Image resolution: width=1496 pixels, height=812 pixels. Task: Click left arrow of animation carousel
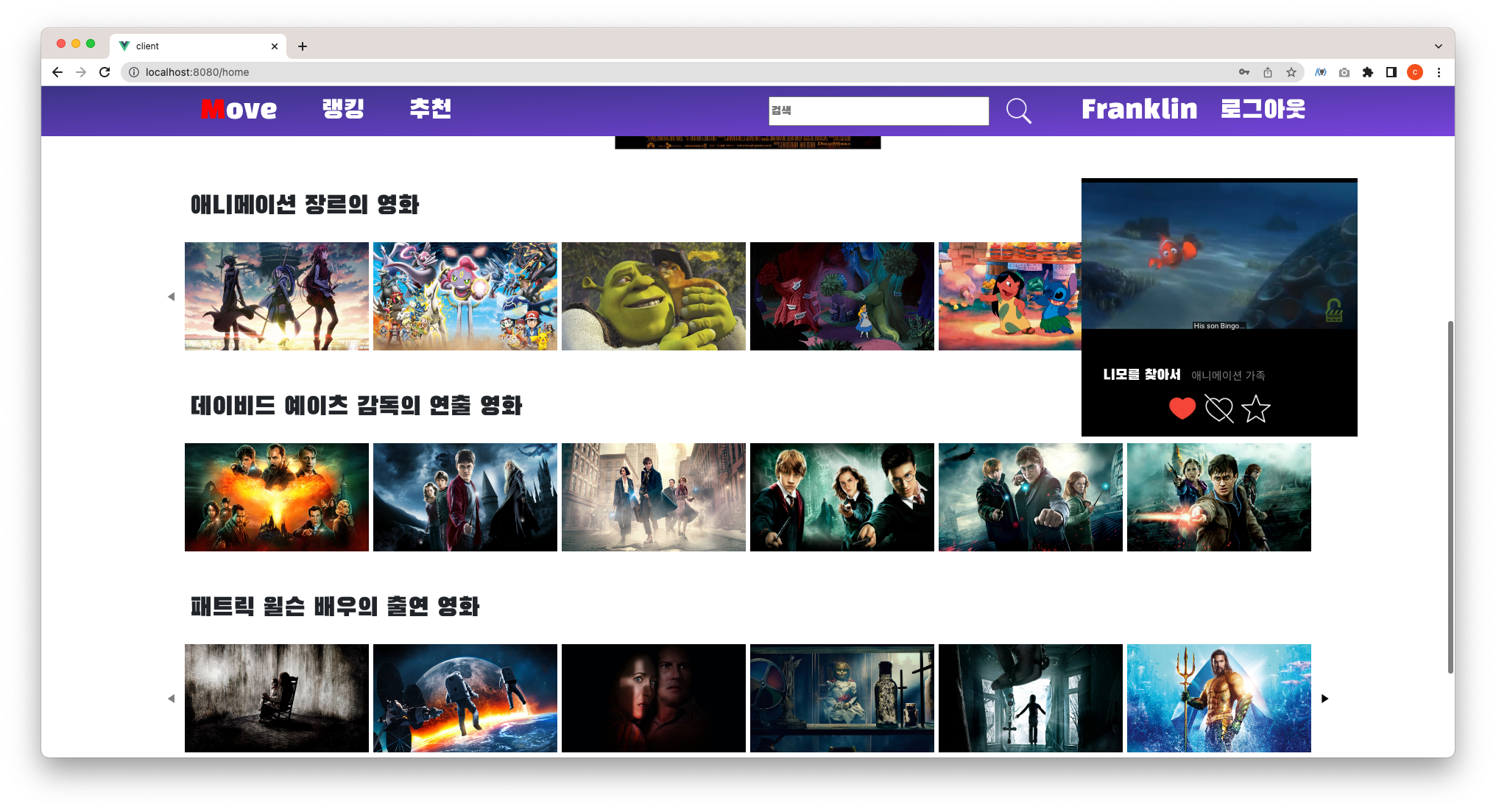tap(171, 297)
